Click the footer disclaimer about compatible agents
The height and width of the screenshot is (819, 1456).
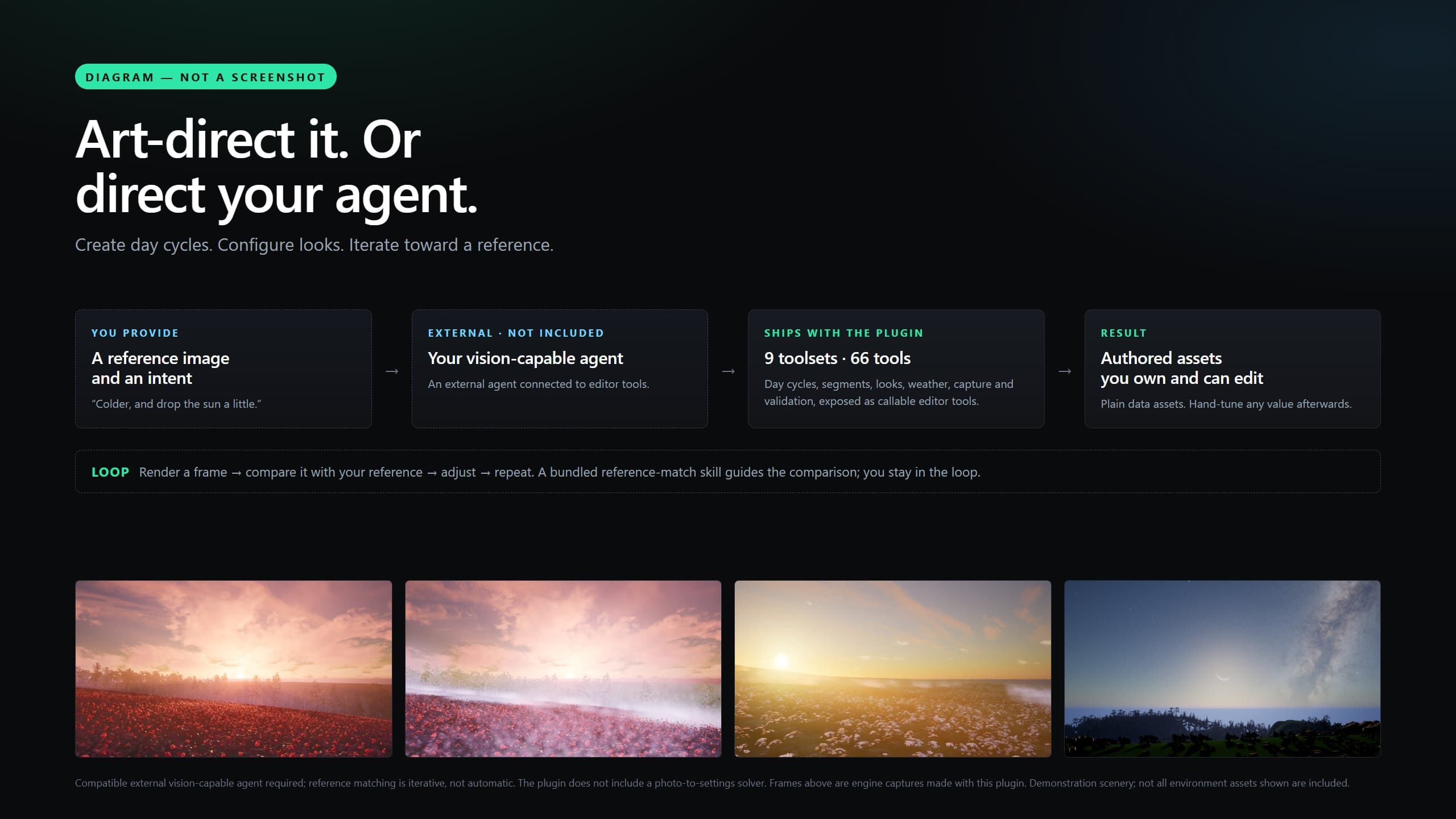(x=712, y=783)
